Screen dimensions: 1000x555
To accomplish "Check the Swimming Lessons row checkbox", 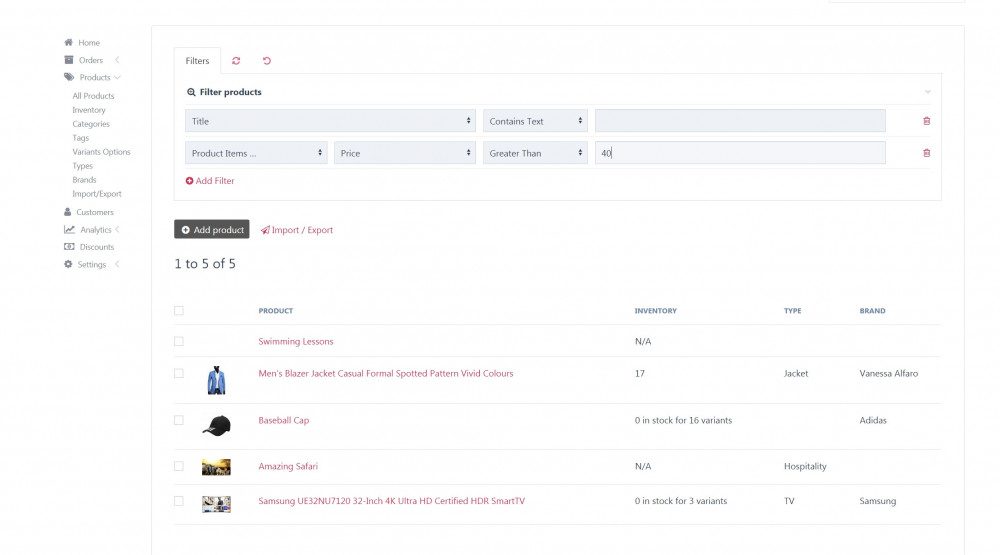I will click(x=179, y=341).
